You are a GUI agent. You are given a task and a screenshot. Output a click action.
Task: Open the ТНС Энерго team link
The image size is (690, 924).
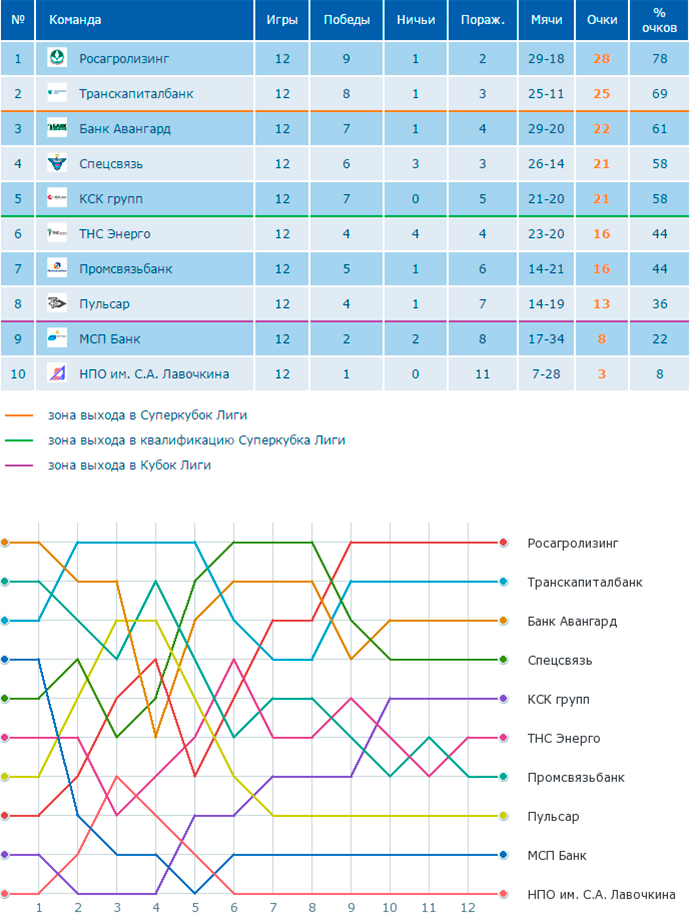coord(115,234)
